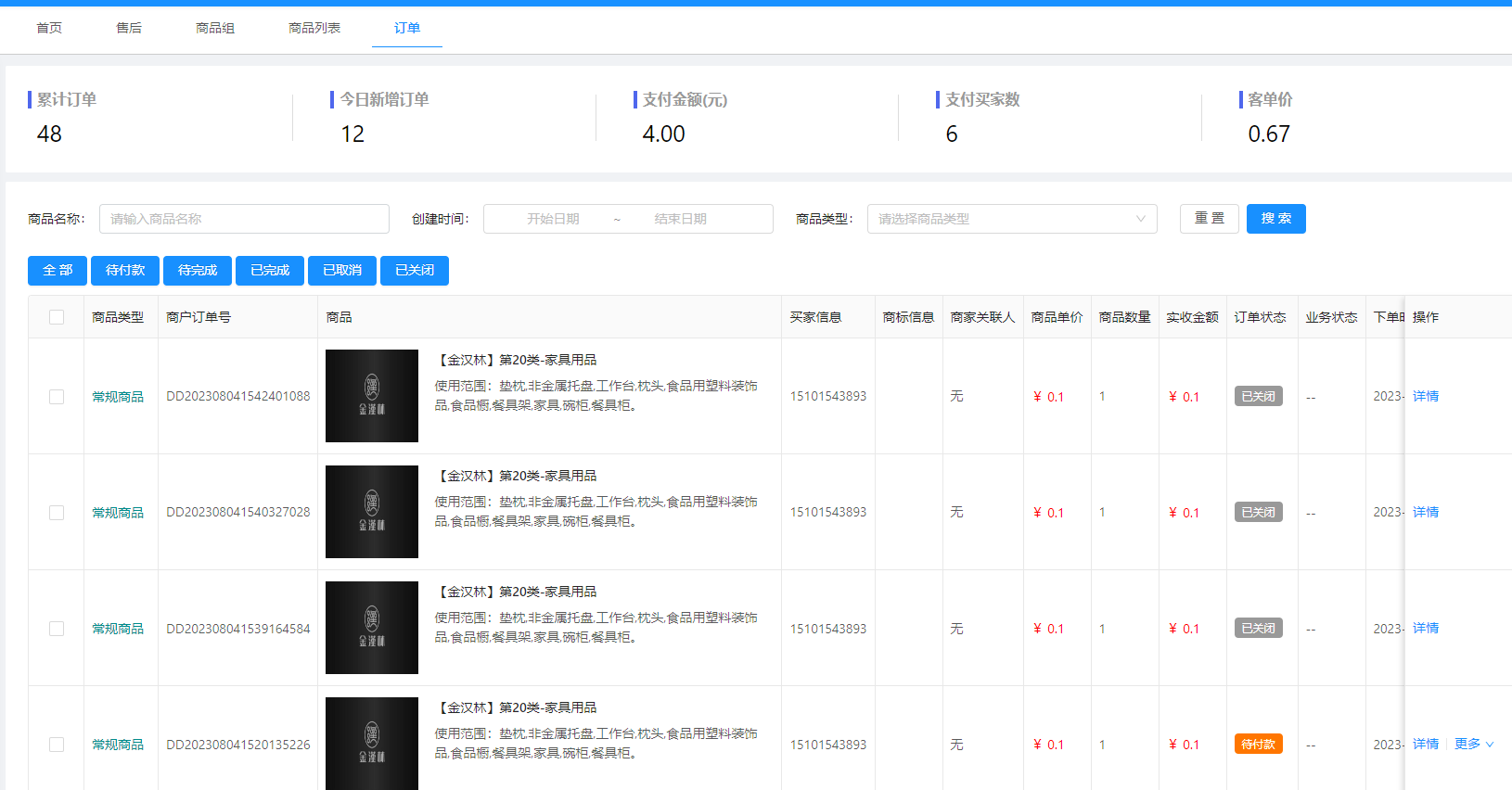Open 详情 for order DD202308041520135226
This screenshot has height=790, width=1512.
(x=1426, y=744)
